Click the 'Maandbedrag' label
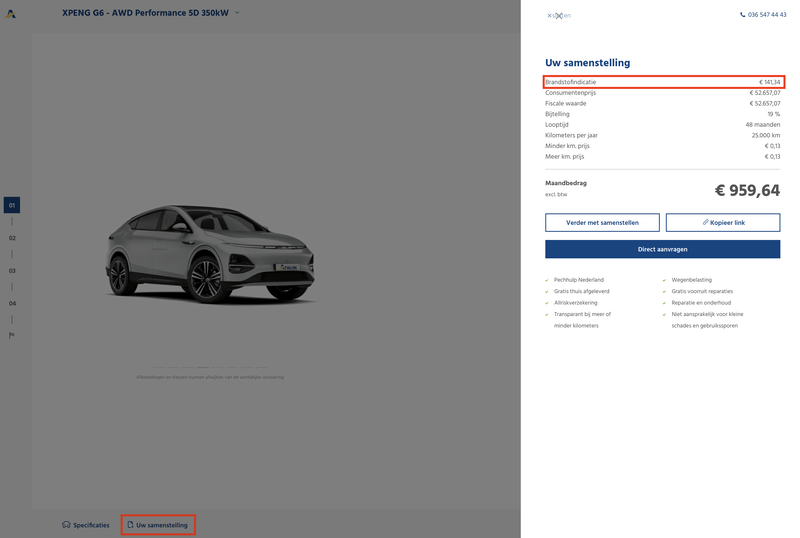 [x=565, y=183]
